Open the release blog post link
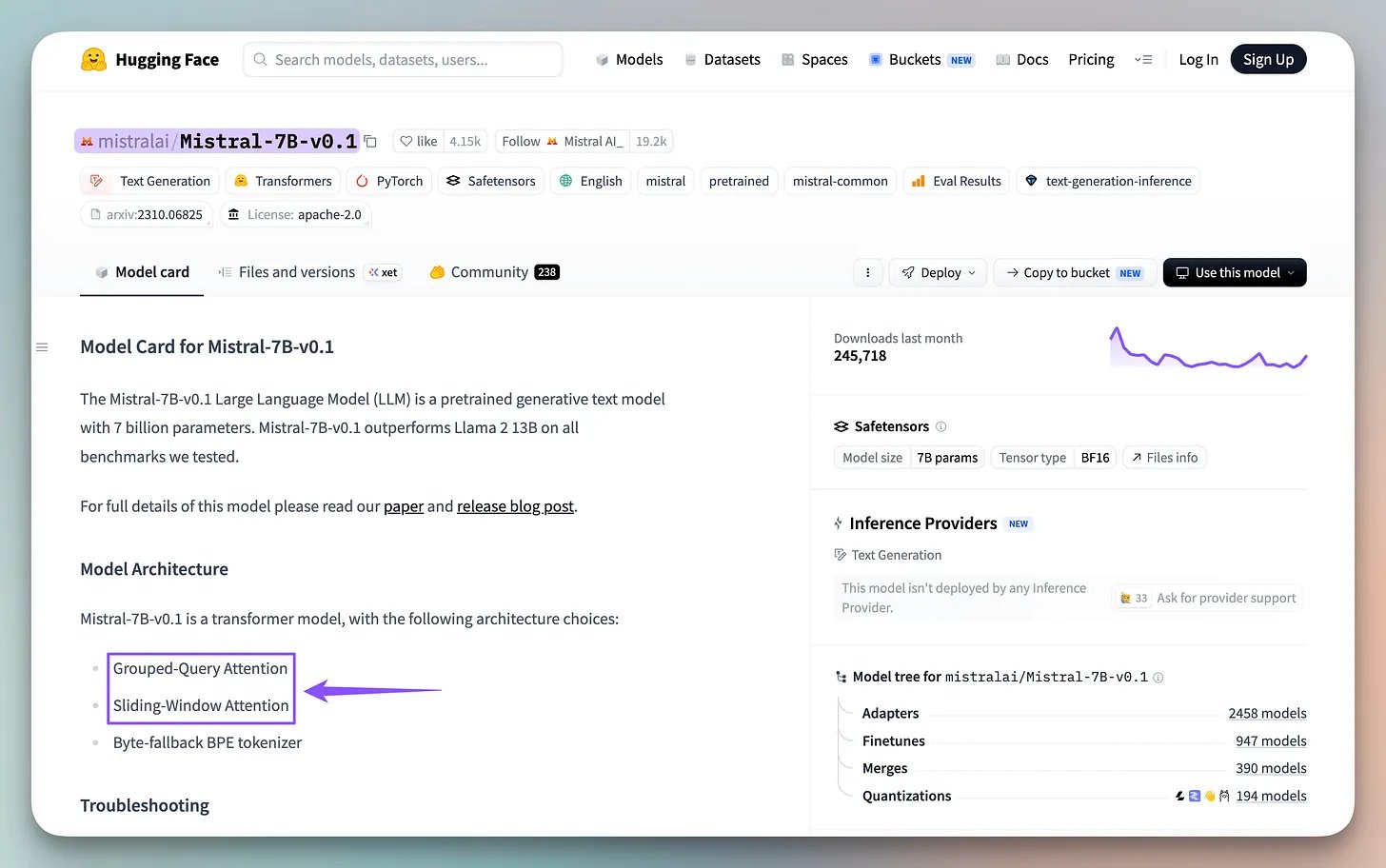 click(x=515, y=506)
